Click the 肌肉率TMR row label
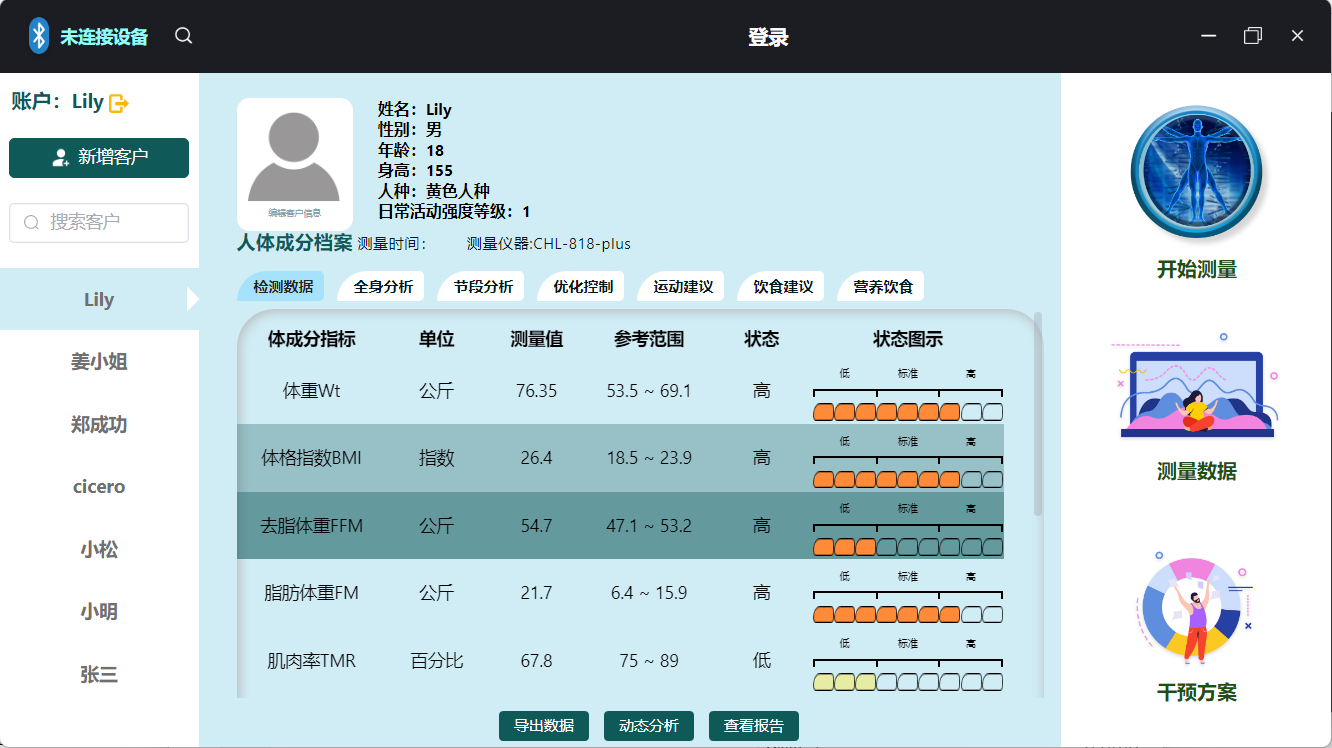 (x=312, y=661)
